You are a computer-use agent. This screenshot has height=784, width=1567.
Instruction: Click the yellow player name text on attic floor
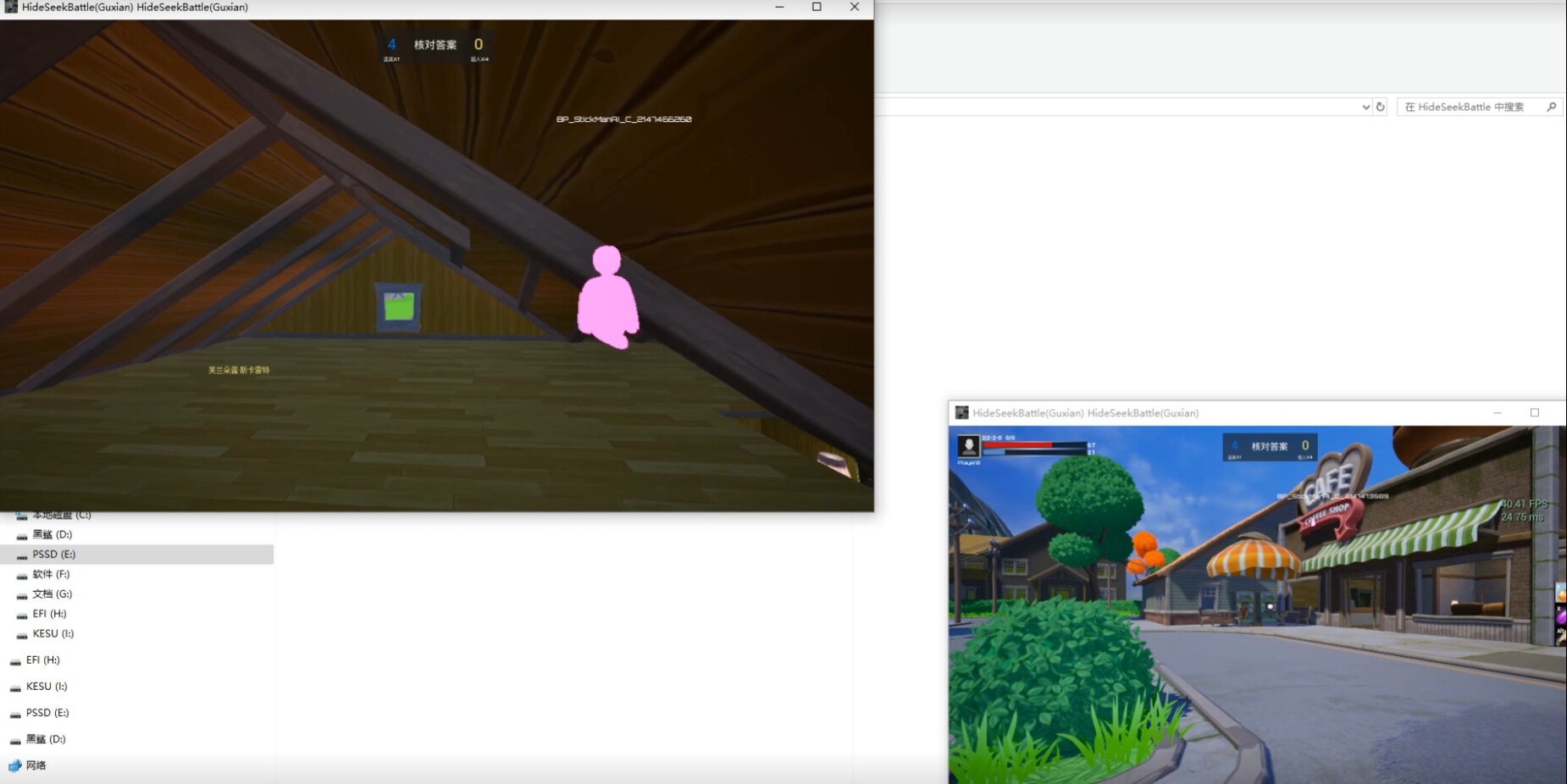tap(239, 370)
